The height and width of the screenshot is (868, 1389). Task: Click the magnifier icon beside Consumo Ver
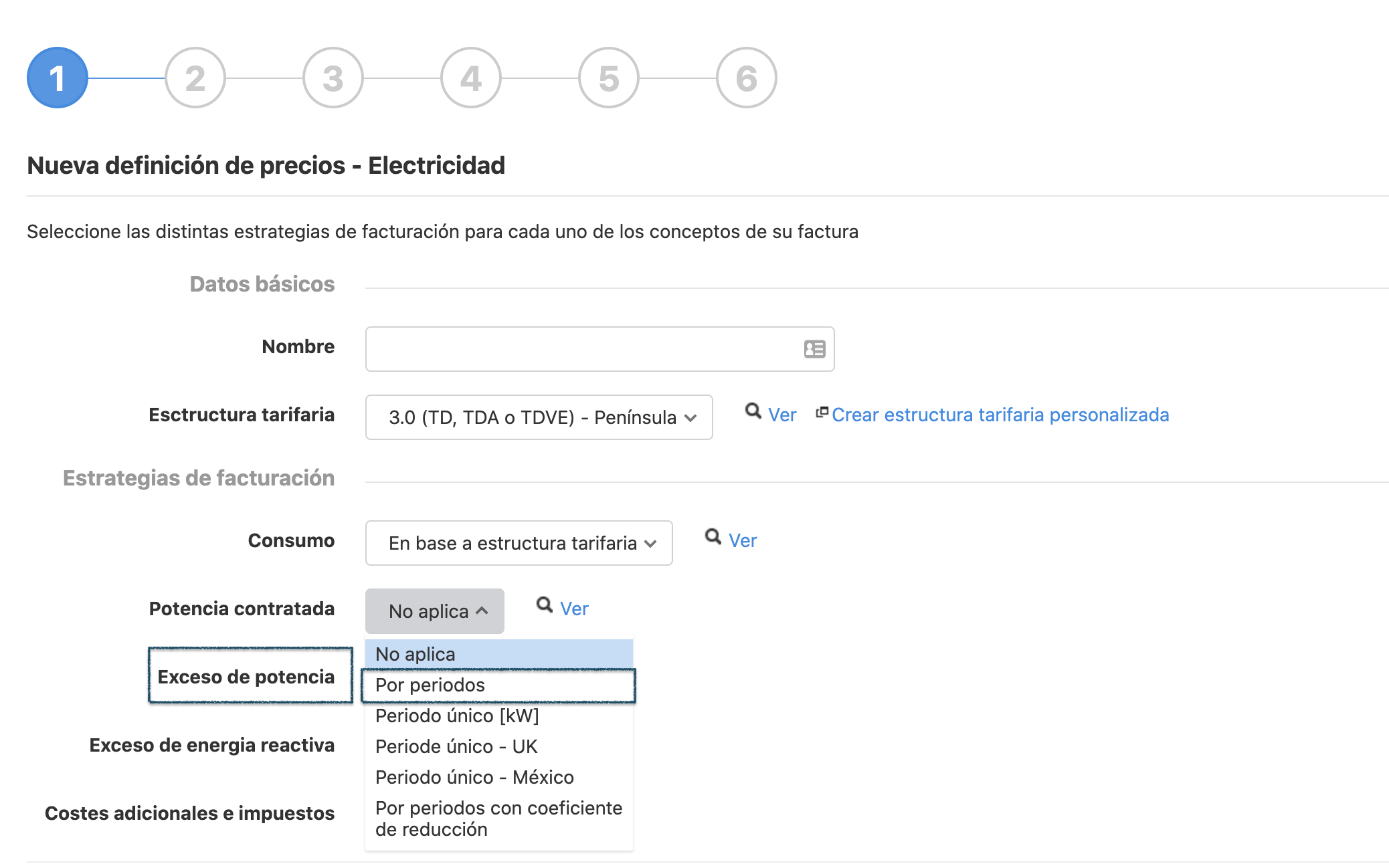point(713,537)
